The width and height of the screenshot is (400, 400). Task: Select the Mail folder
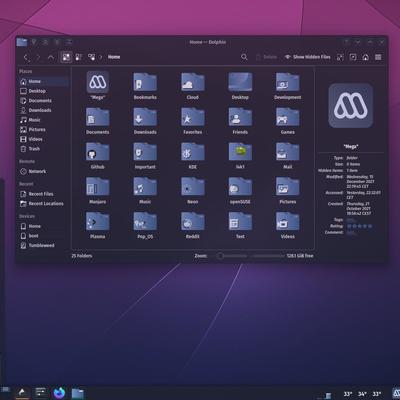(x=288, y=155)
